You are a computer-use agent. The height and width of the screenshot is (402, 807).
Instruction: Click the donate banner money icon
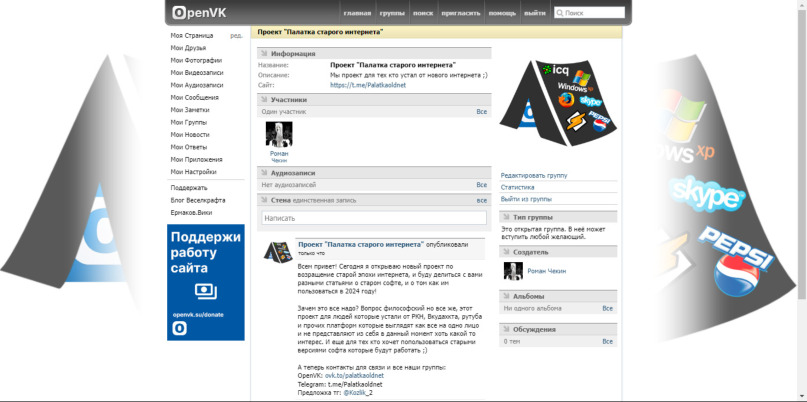pyautogui.click(x=205, y=291)
